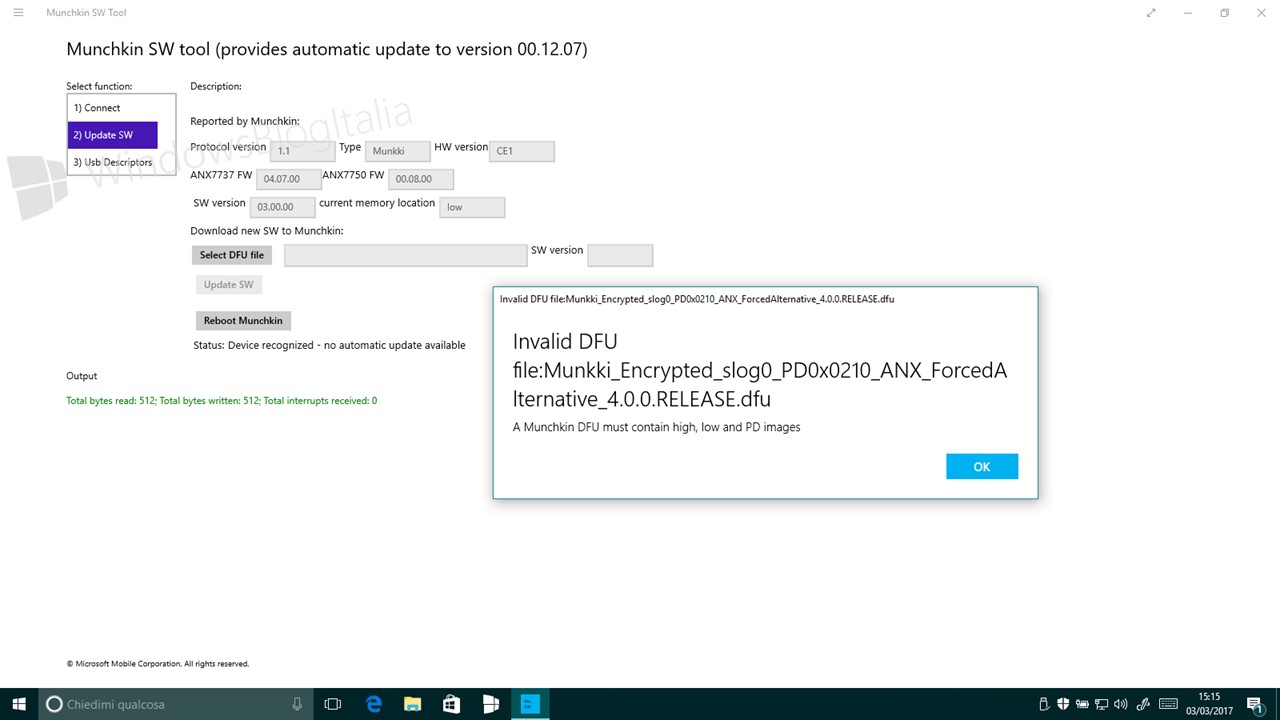Click the expand to full-screen arrows icon
Viewport: 1280px width, 720px height.
click(1152, 13)
